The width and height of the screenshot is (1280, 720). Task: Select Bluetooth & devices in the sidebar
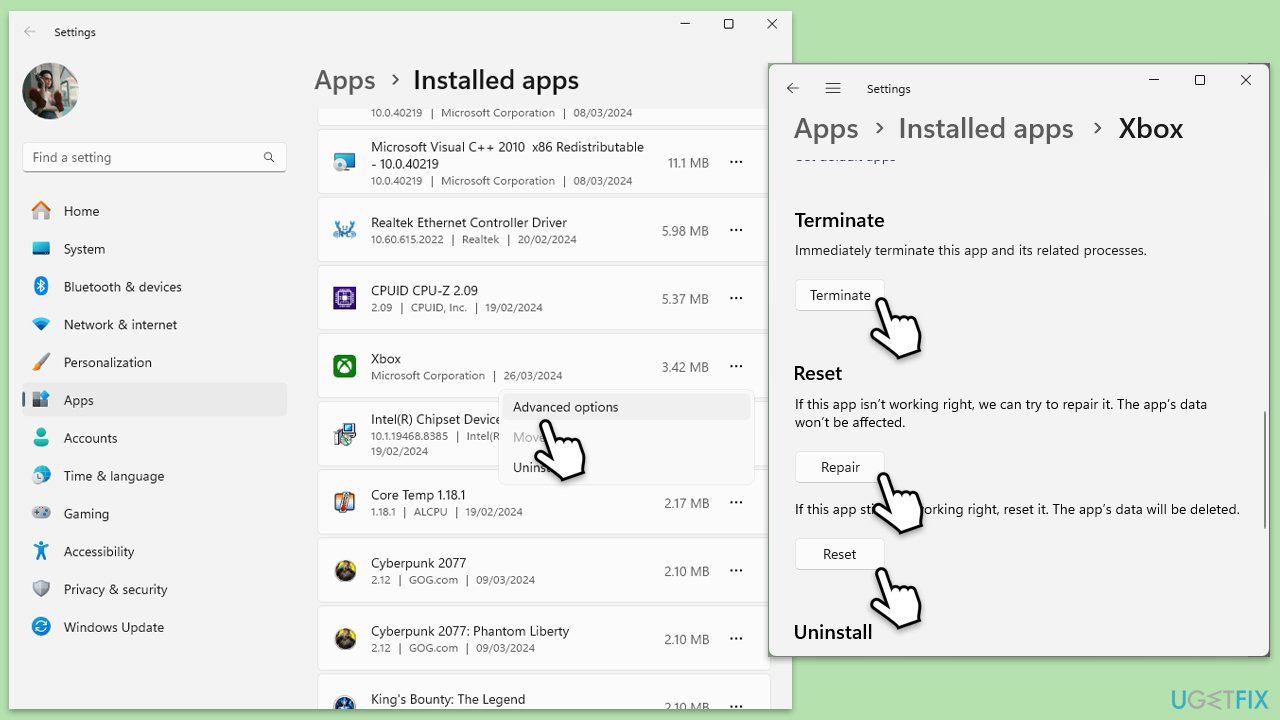coord(122,287)
